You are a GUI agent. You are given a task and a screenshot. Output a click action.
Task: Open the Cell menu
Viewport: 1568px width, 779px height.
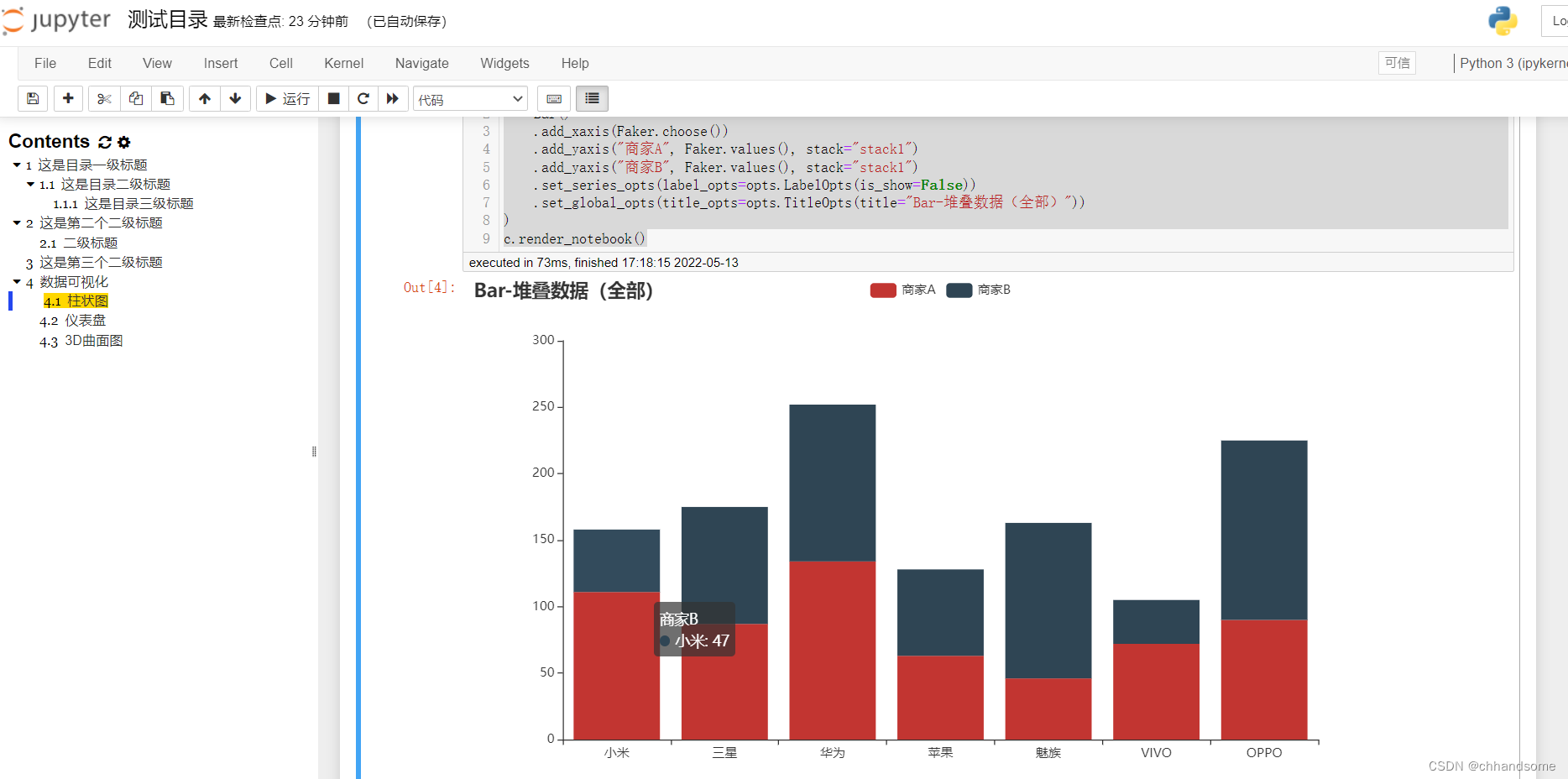281,63
